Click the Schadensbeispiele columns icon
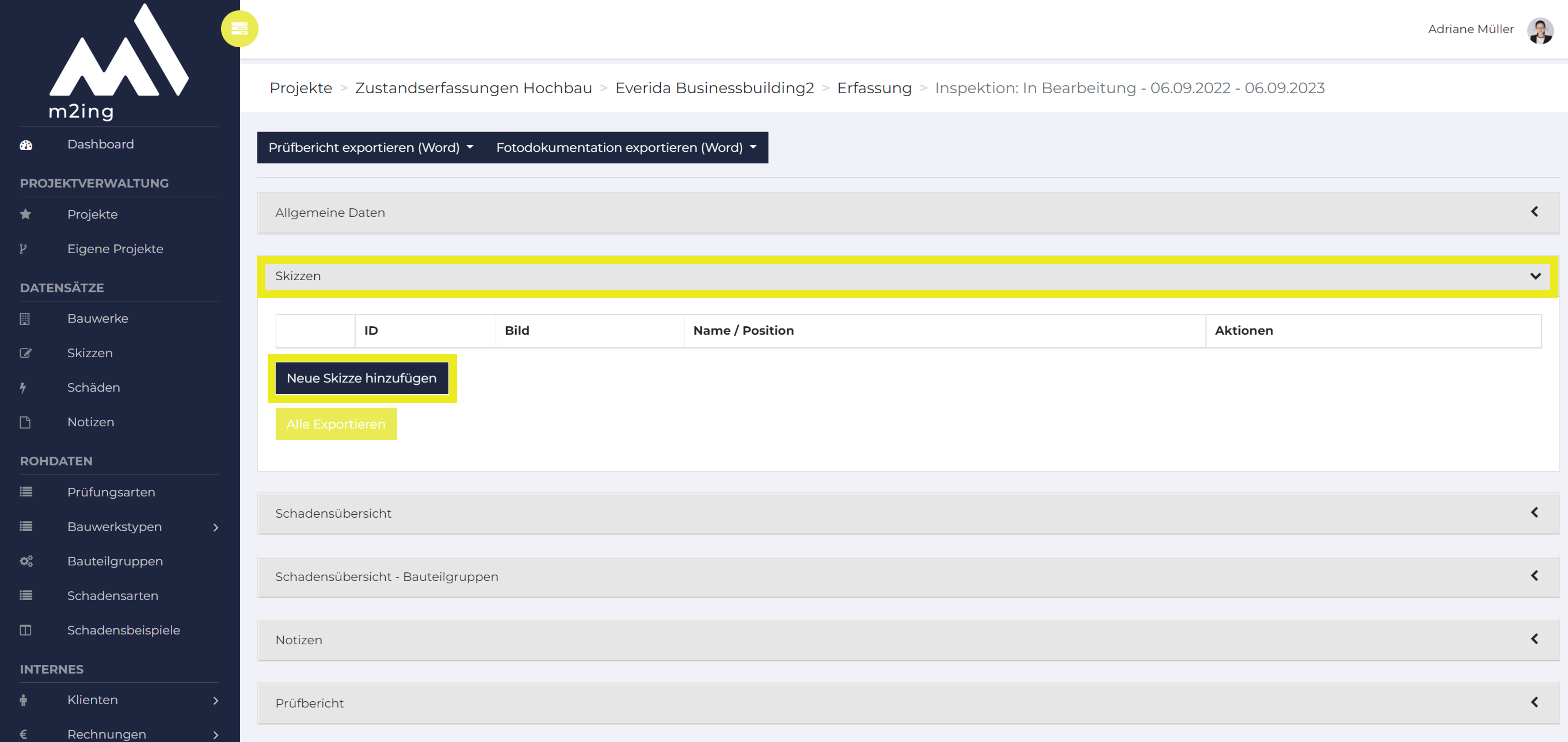This screenshot has width=1568, height=742. coord(26,630)
